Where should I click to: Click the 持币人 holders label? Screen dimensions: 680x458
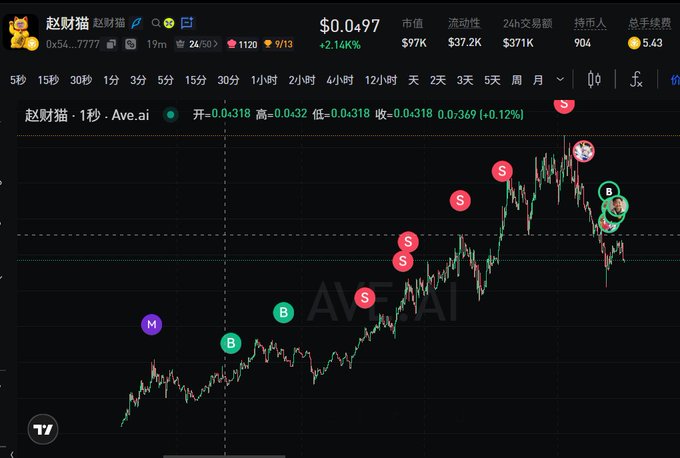tap(590, 23)
